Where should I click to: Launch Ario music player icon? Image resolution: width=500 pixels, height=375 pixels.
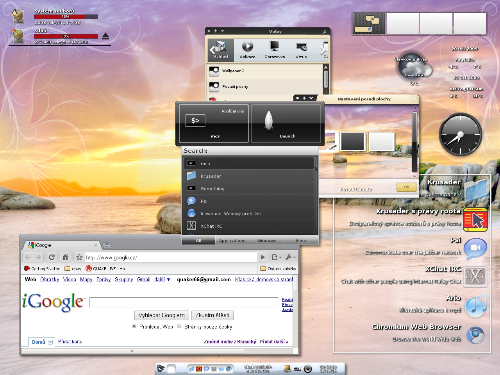click(x=476, y=306)
